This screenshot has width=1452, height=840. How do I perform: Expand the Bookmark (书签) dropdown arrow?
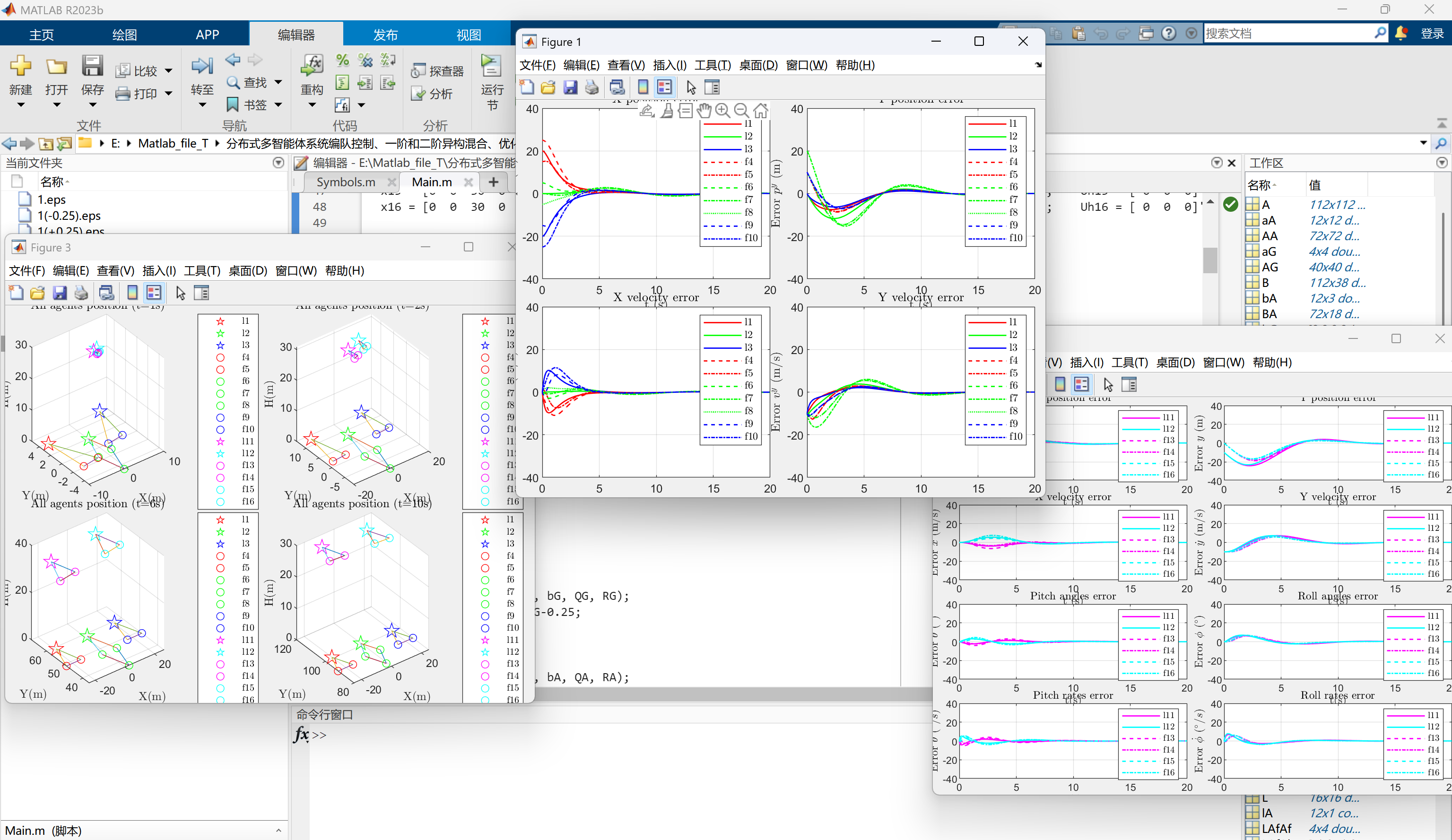coord(278,105)
